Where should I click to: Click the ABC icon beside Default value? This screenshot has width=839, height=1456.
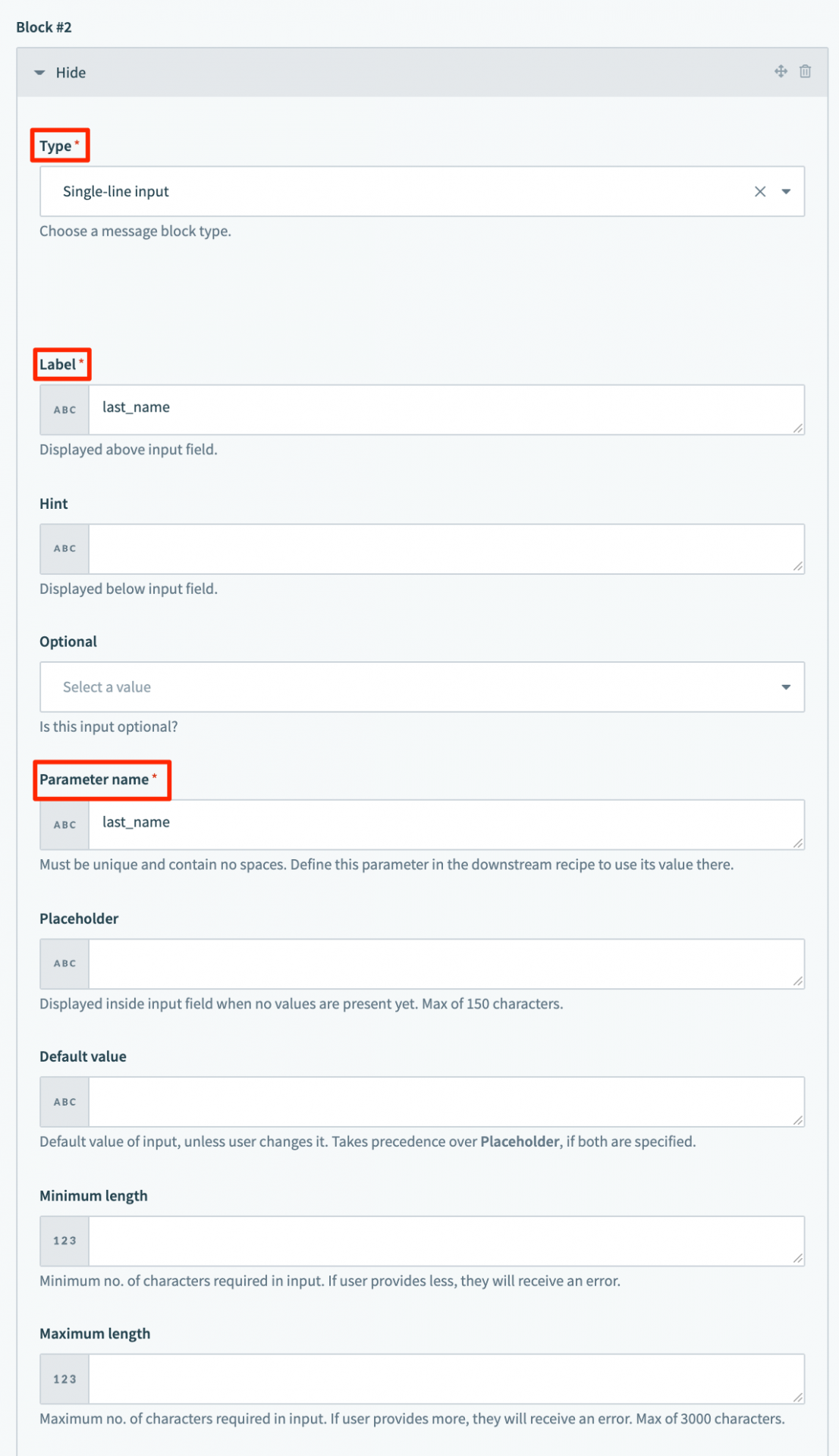(x=64, y=1101)
